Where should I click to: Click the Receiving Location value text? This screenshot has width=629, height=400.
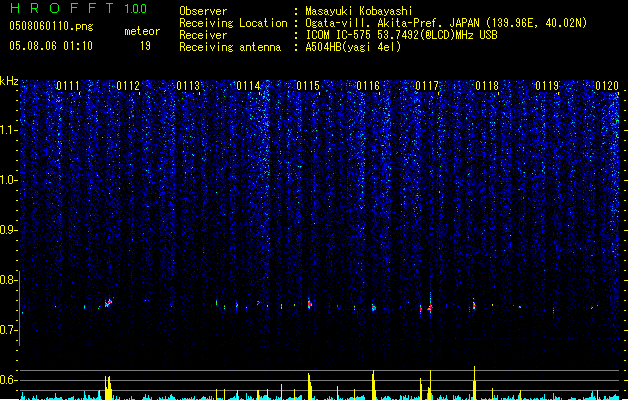(x=446, y=23)
